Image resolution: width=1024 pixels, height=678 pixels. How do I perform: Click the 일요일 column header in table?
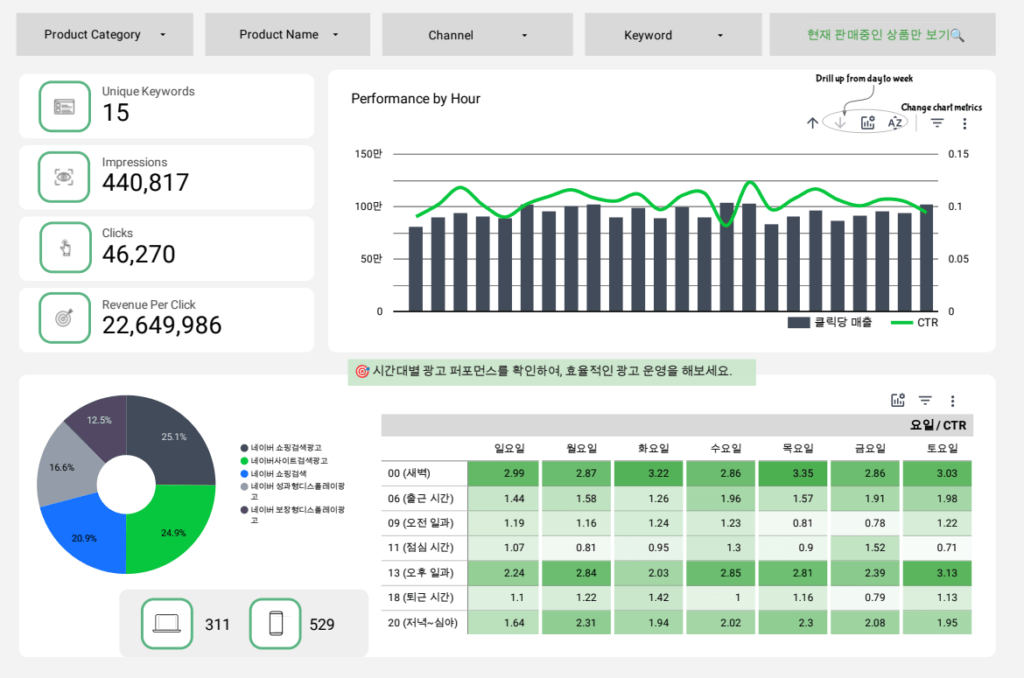click(x=509, y=448)
